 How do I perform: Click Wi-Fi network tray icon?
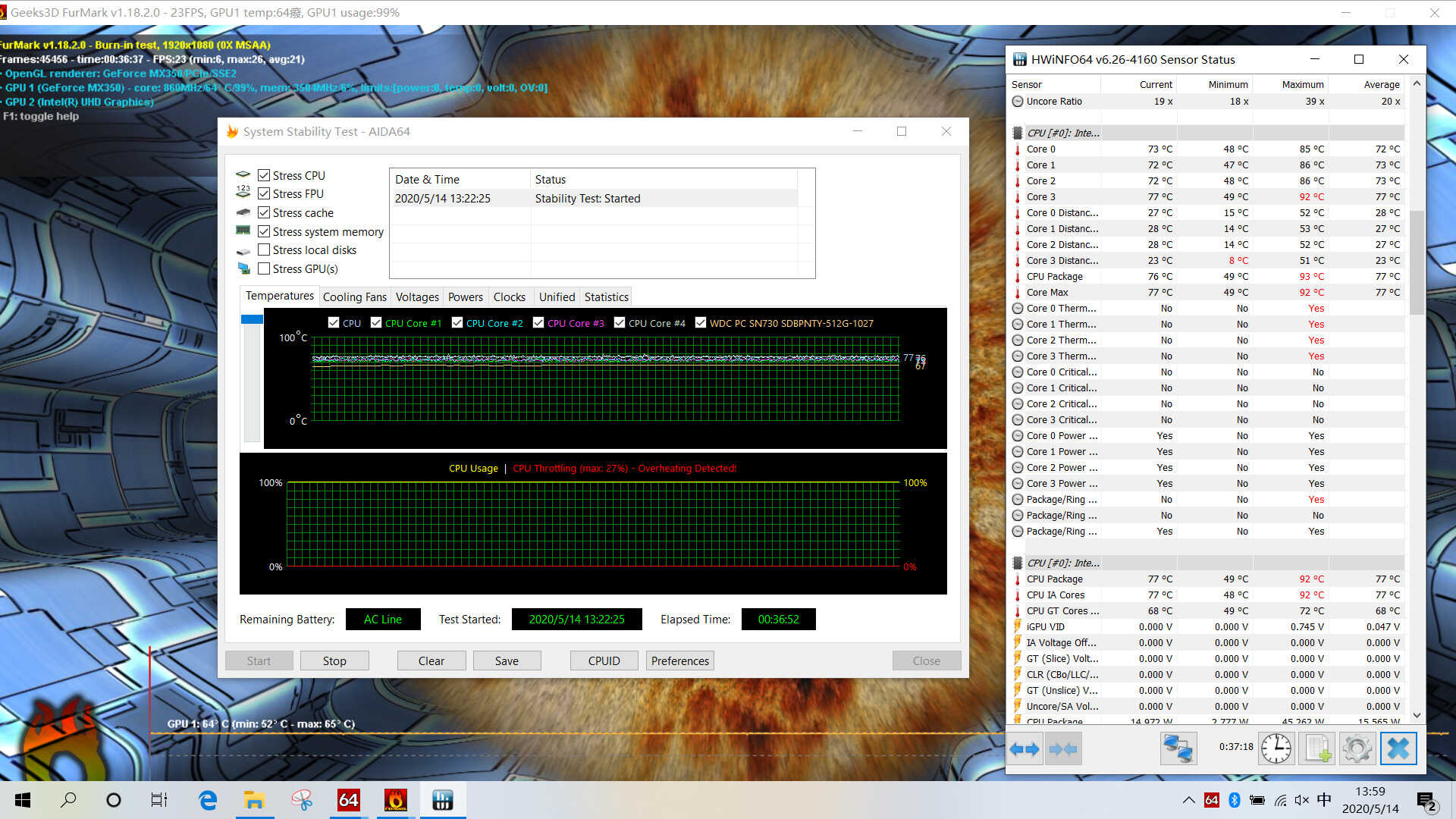click(1280, 800)
